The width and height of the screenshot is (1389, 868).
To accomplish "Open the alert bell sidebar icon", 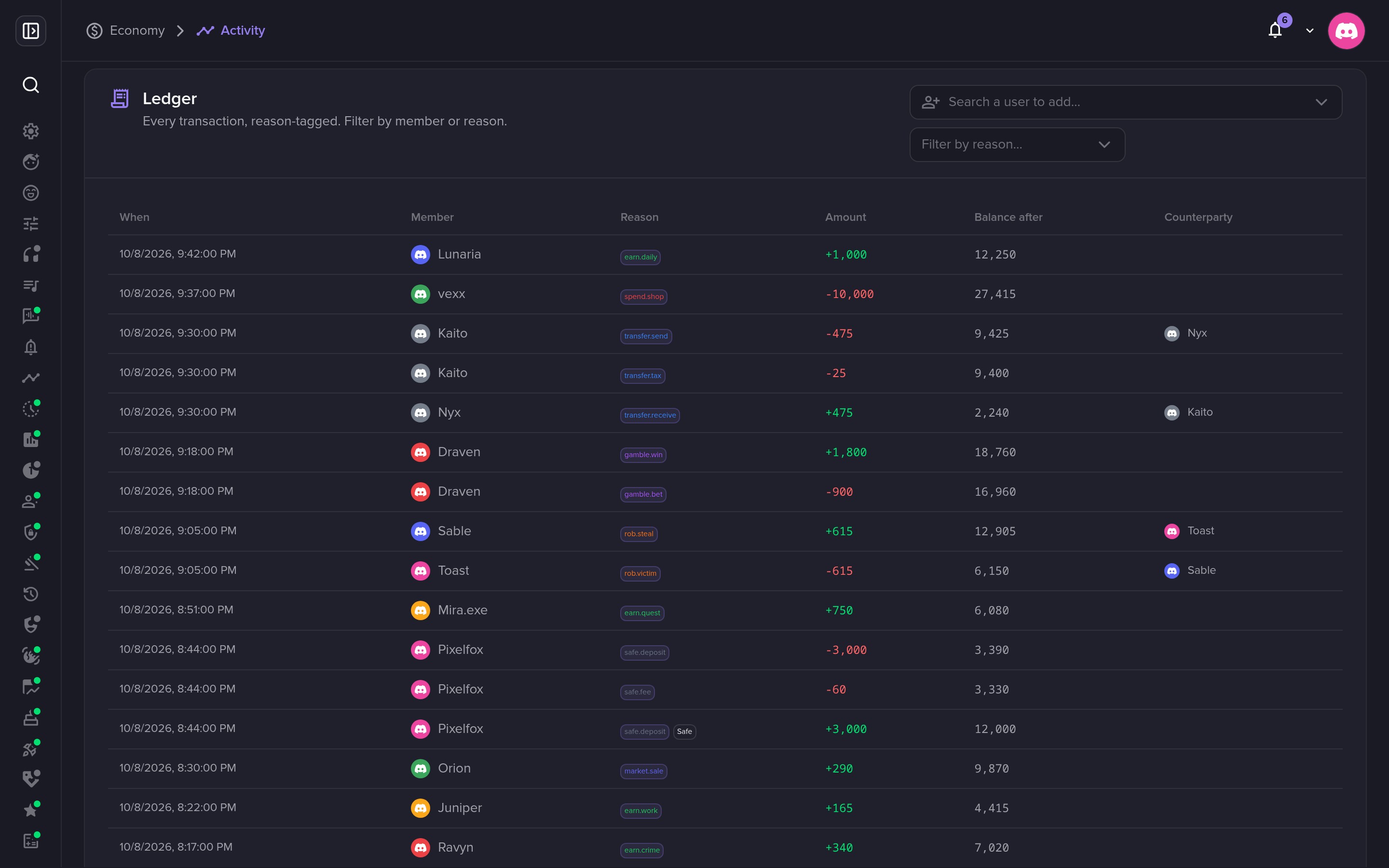I will coord(30,347).
